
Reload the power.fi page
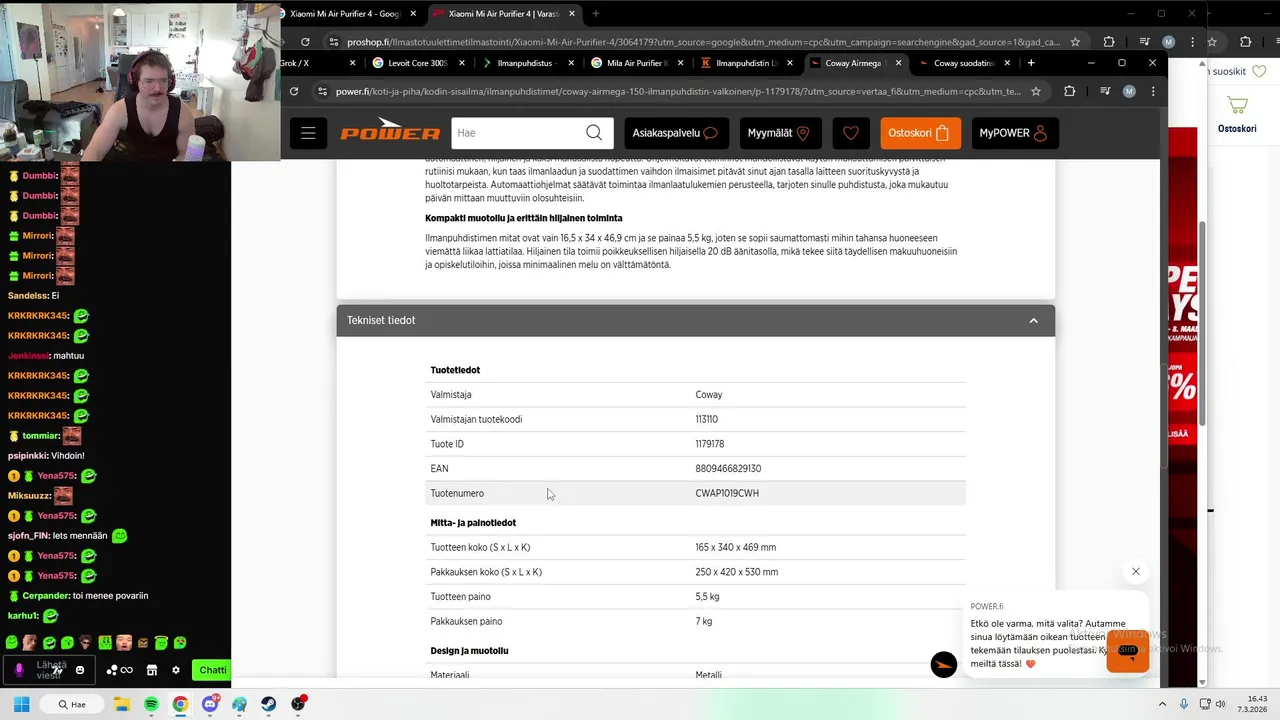point(294,91)
